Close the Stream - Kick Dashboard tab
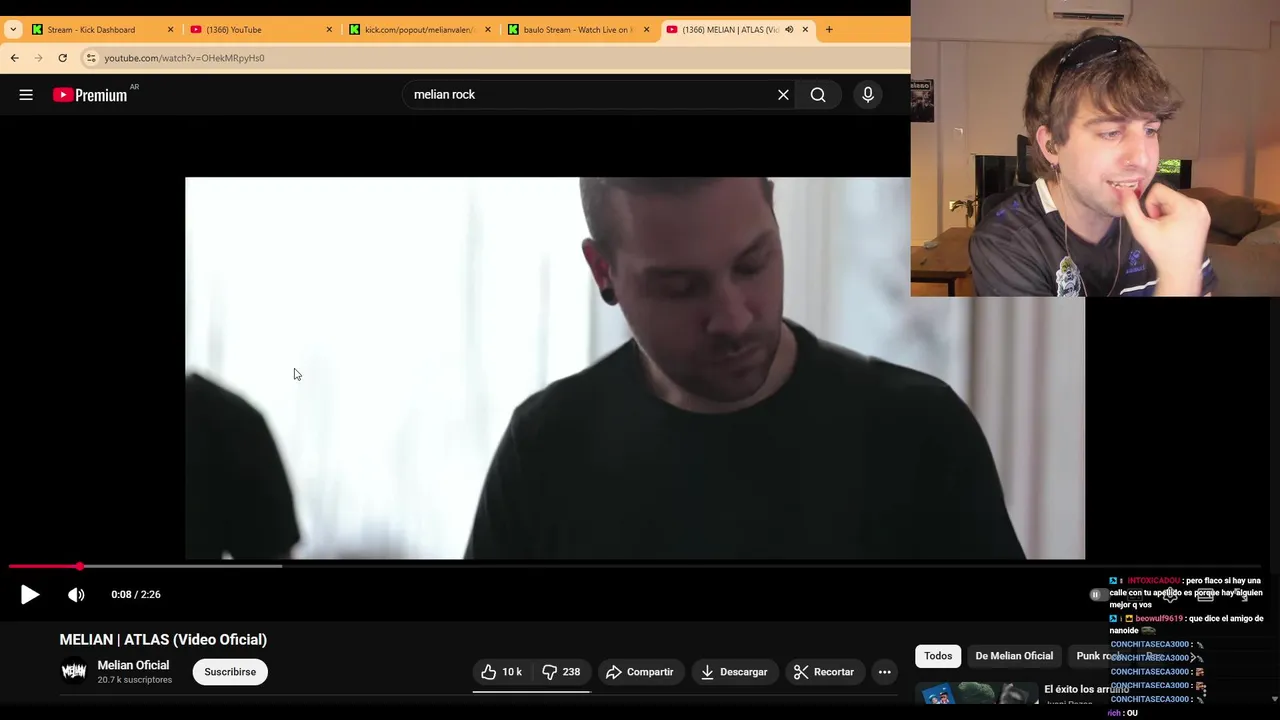This screenshot has width=1280, height=720. pos(170,30)
